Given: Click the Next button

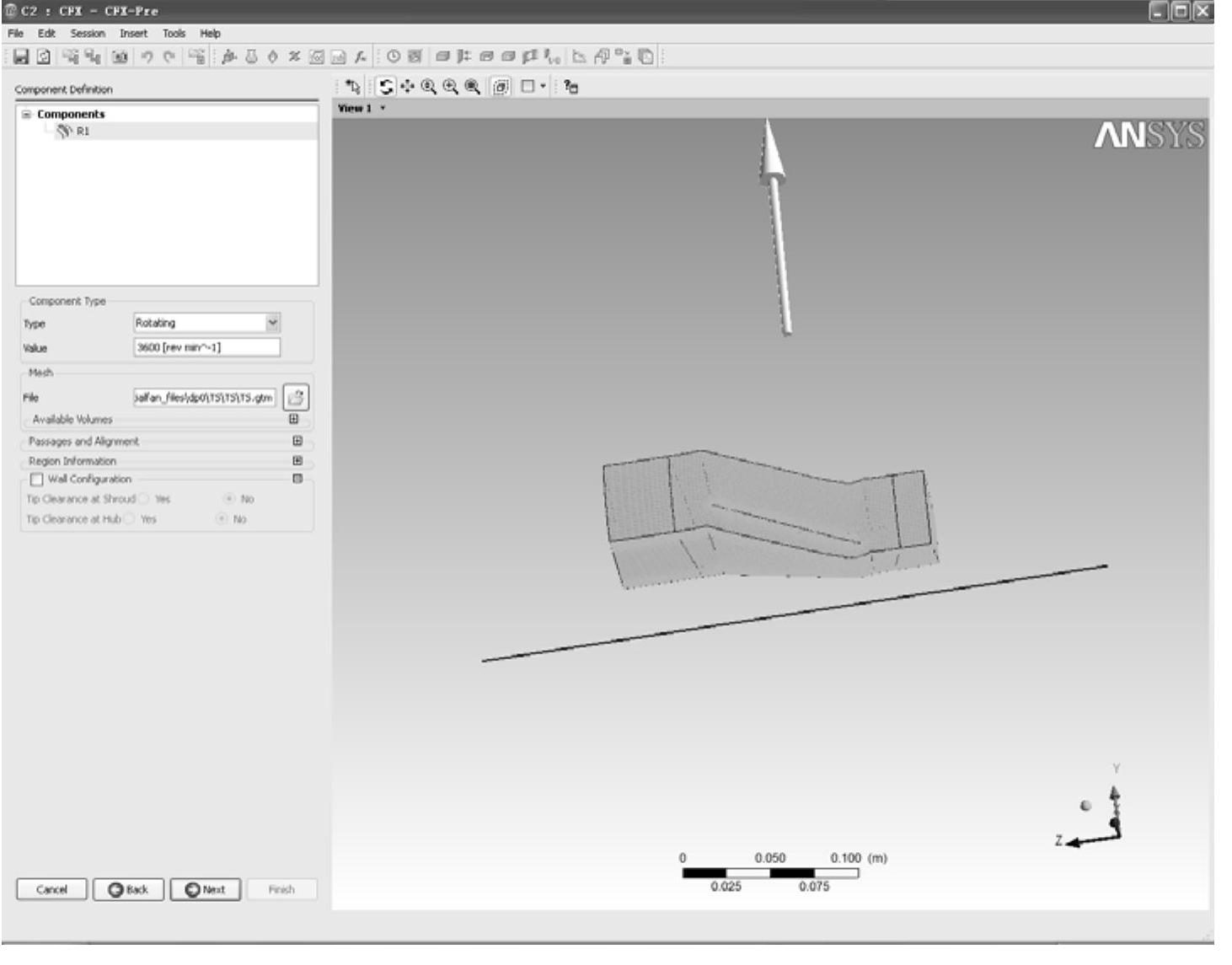Looking at the screenshot, I should 206,889.
